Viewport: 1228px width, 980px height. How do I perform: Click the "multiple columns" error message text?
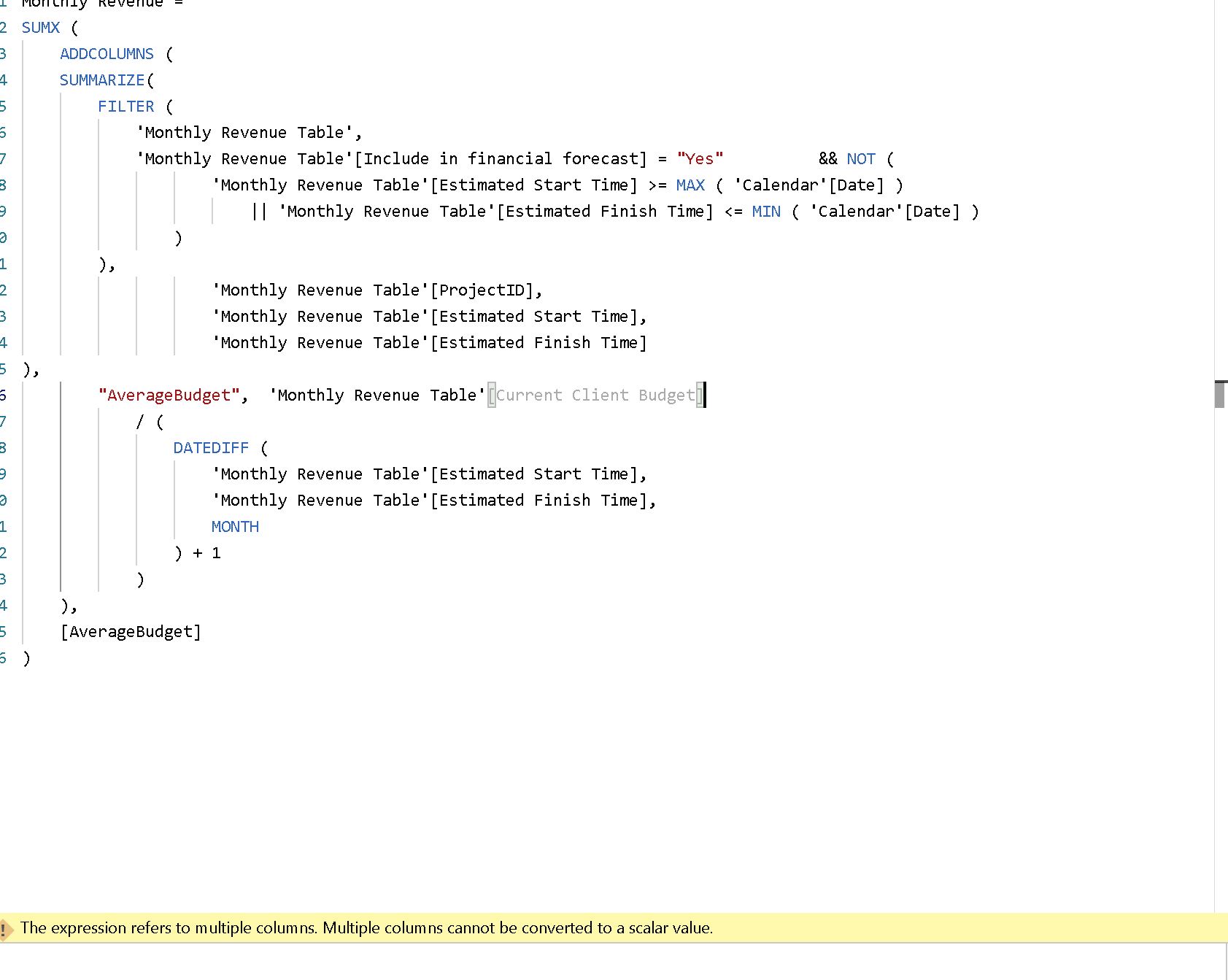click(x=366, y=928)
